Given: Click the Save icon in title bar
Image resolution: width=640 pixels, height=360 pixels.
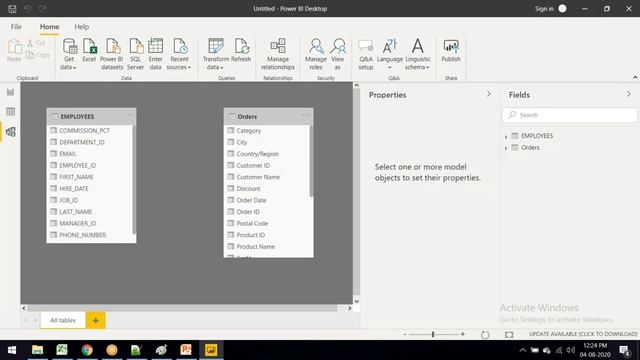Looking at the screenshot, I should tap(12, 9).
